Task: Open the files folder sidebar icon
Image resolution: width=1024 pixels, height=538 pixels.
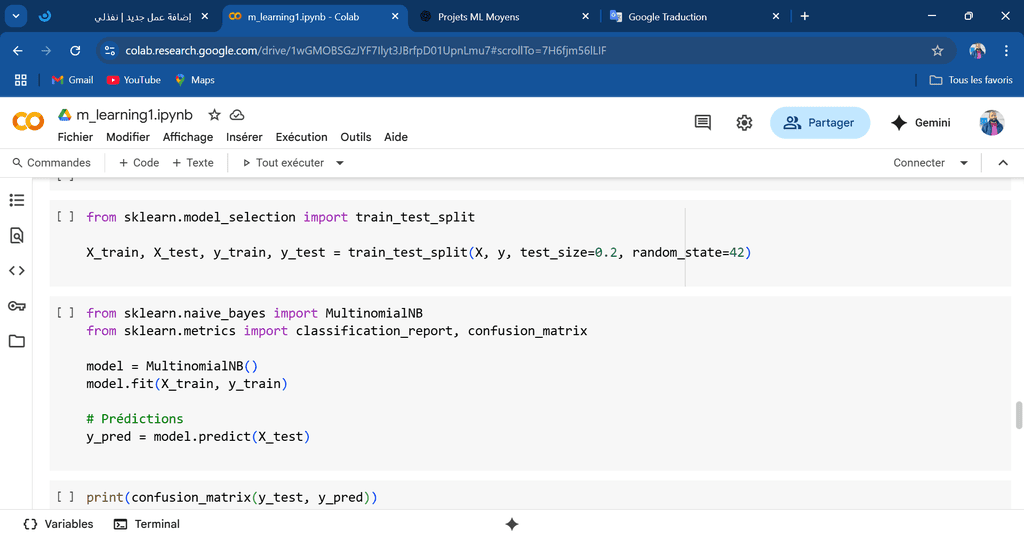Action: click(x=17, y=341)
